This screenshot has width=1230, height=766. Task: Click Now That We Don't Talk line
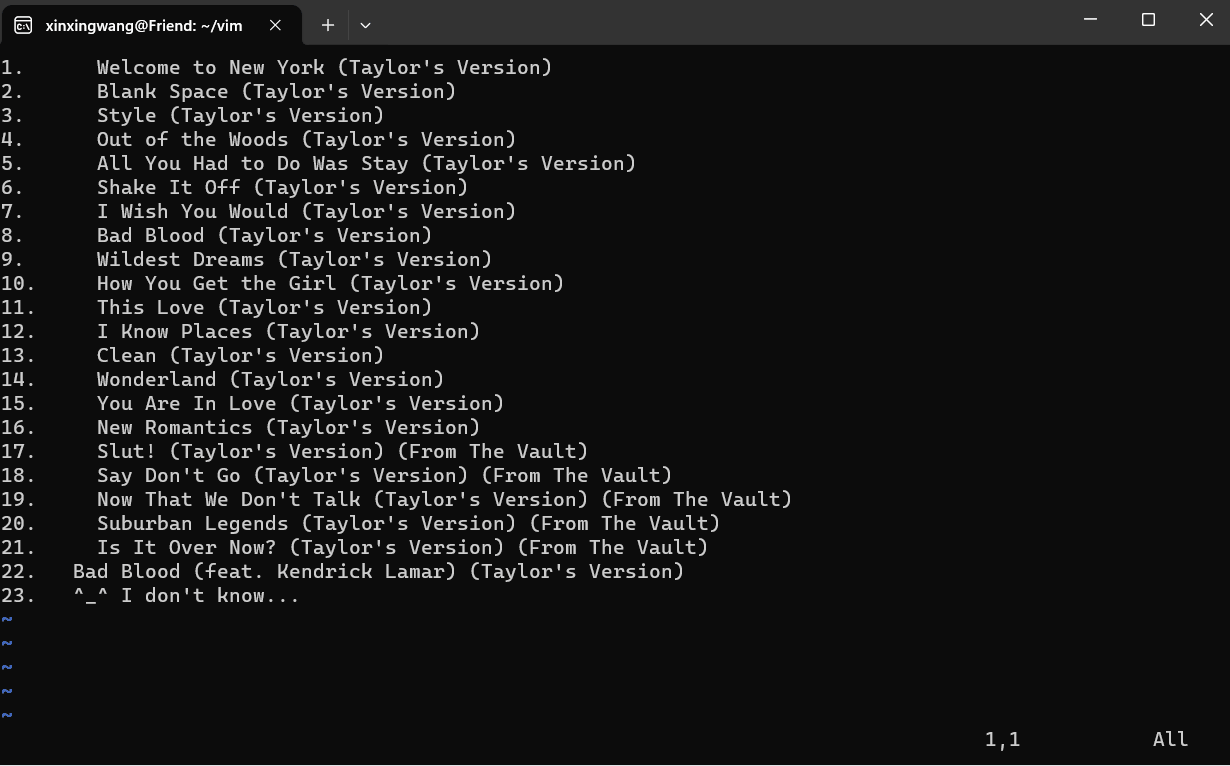pos(444,499)
